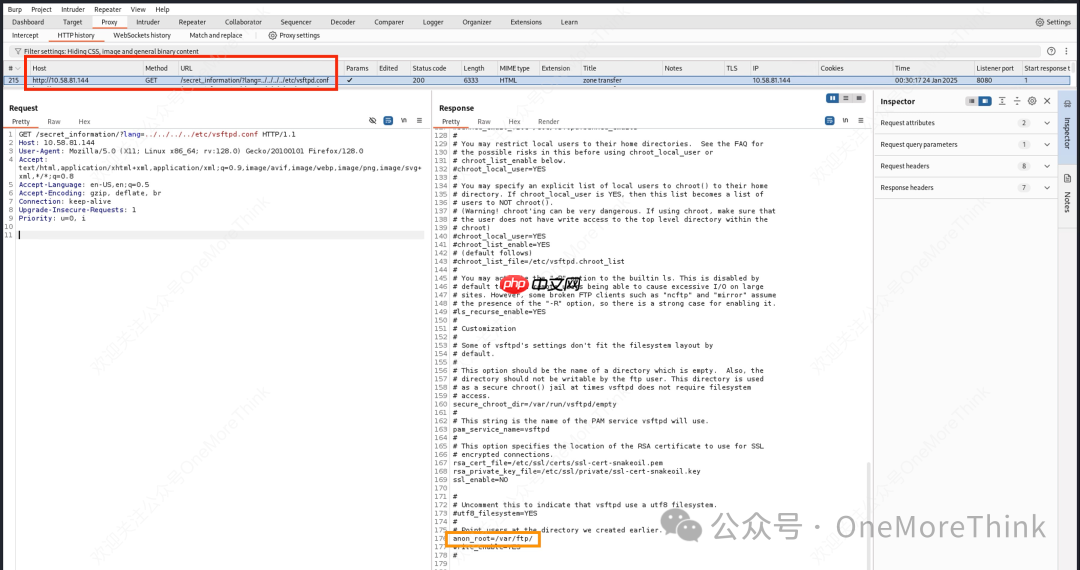Viewport: 1080px width, 570px height.
Task: Toggle show non-printable \n in Request
Action: pos(404,120)
